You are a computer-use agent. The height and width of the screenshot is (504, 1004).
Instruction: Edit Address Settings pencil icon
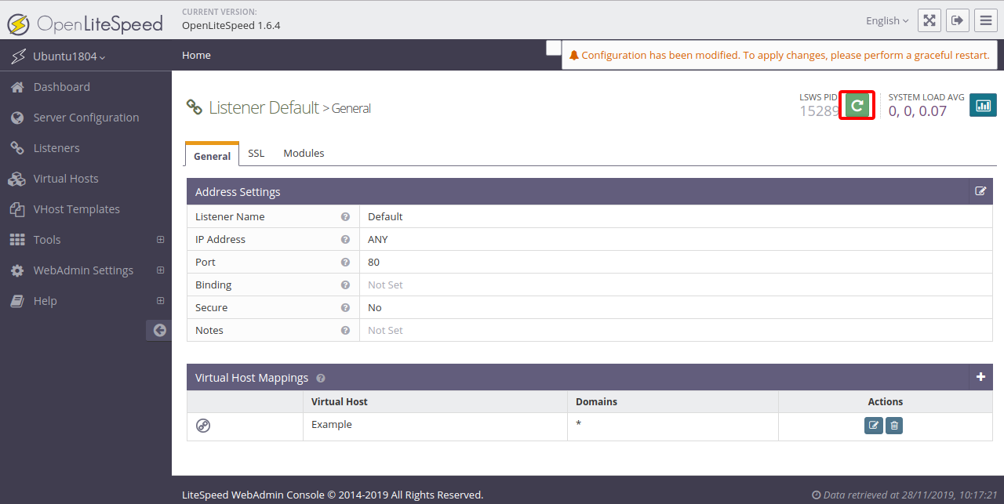click(x=980, y=191)
